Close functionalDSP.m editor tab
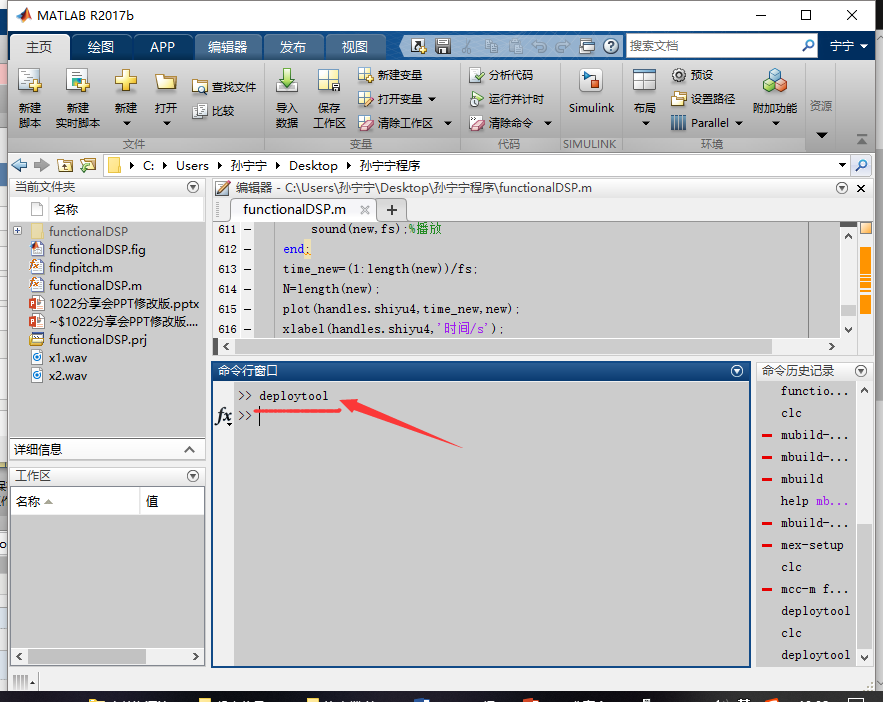Screen dimensions: 883x702 [x=365, y=210]
